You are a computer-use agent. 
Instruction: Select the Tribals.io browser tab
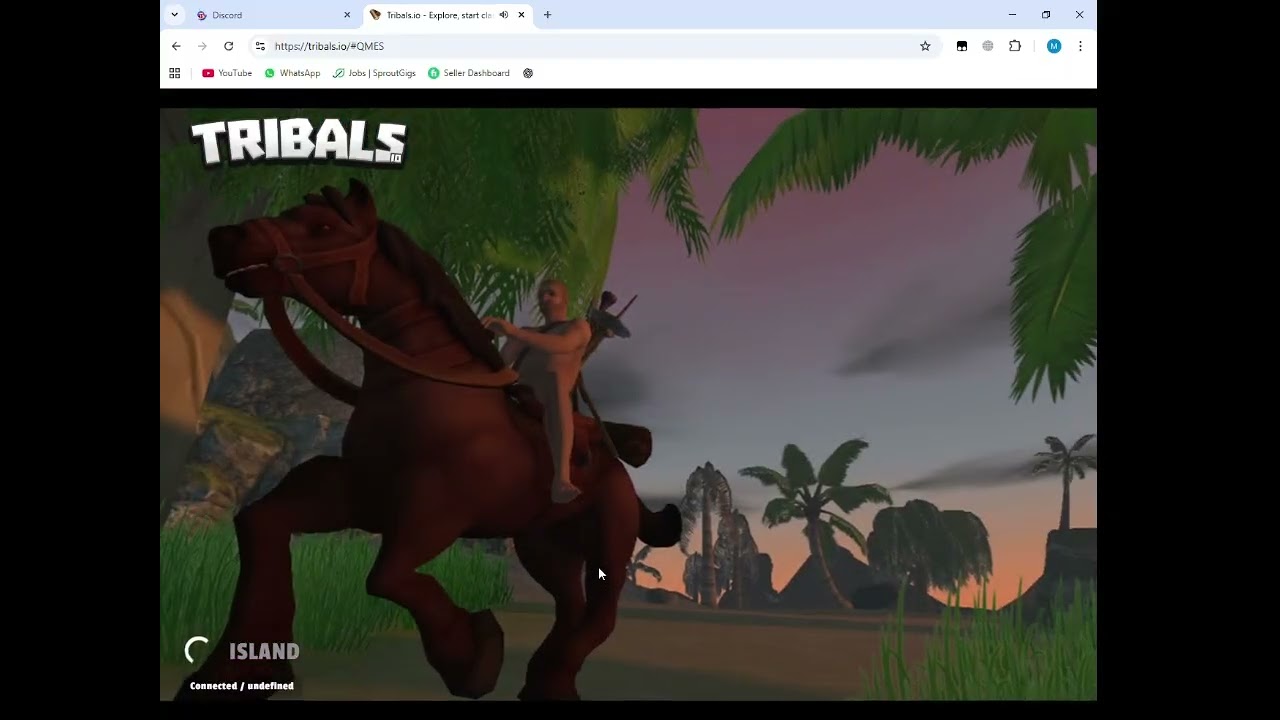(447, 15)
